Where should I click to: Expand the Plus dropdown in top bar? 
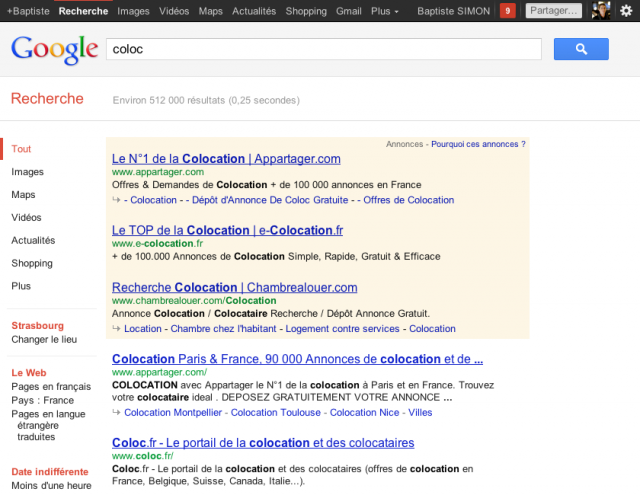tap(384, 11)
